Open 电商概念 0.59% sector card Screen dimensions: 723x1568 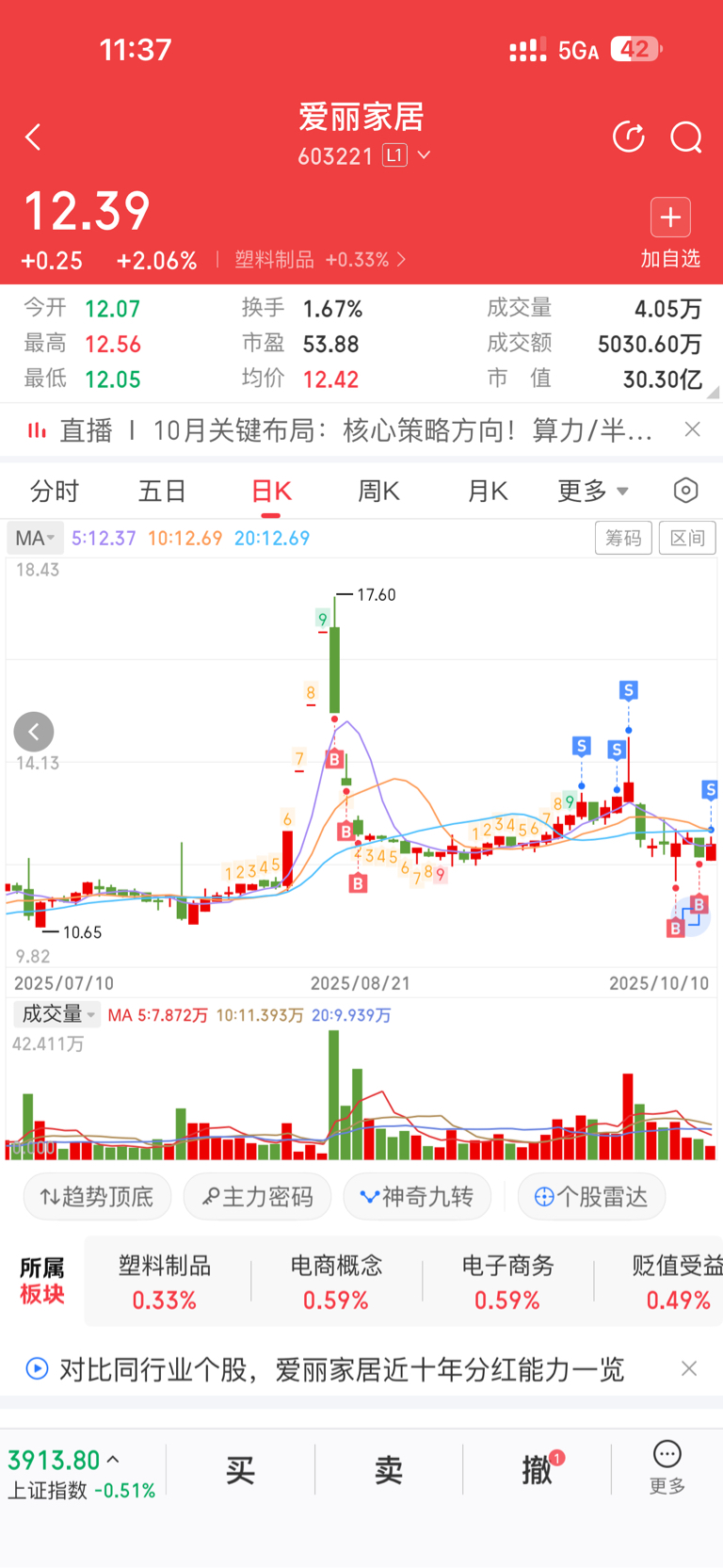tap(336, 1282)
